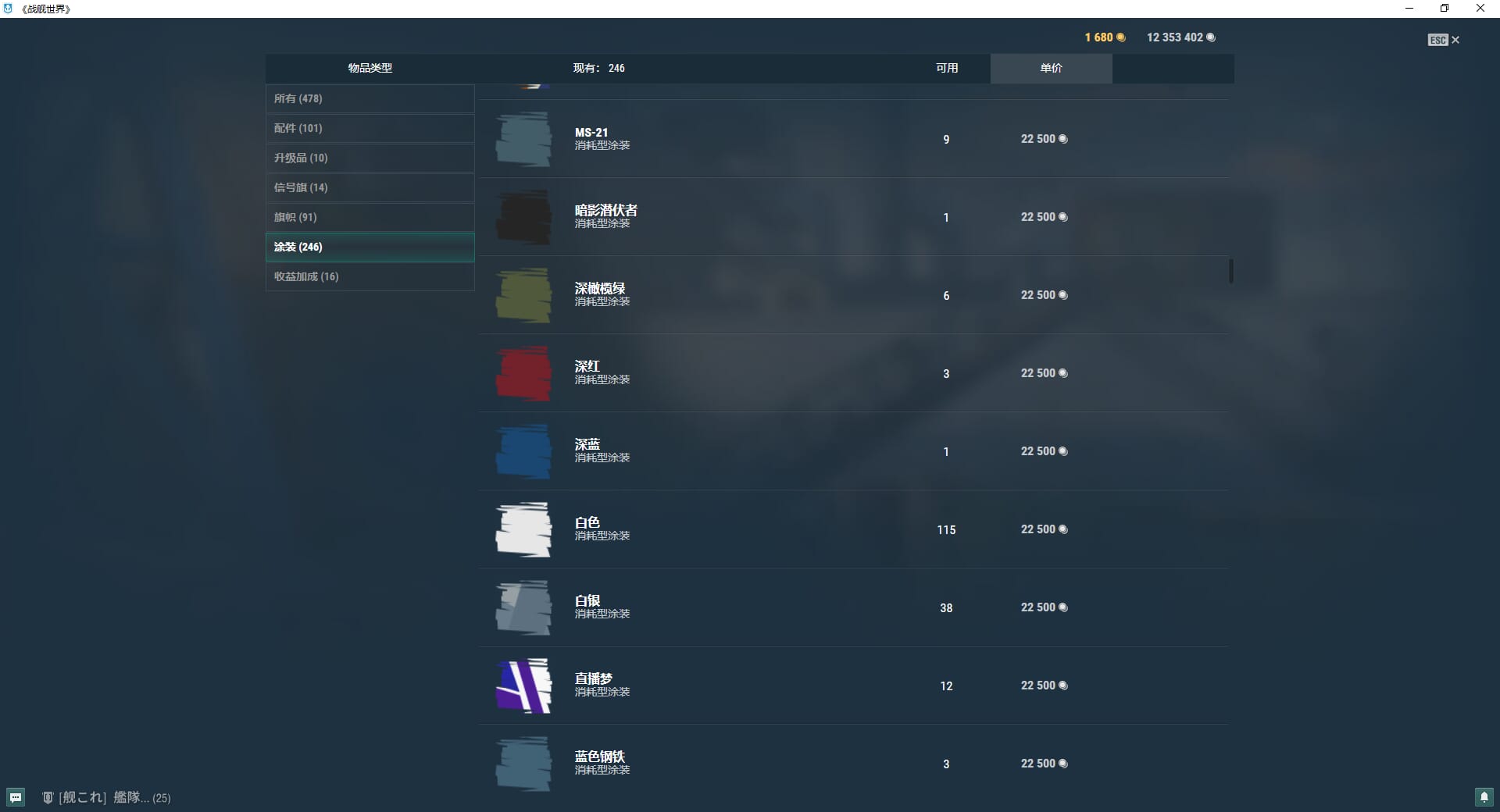The image size is (1500, 812).
Task: Open the 信号旗 (14) category
Action: 370,187
